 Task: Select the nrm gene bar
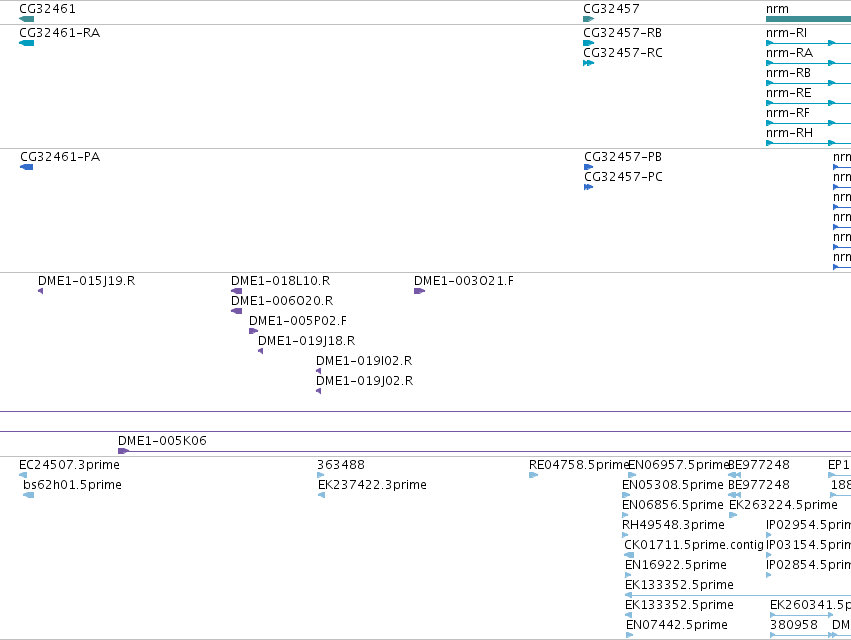pos(808,19)
